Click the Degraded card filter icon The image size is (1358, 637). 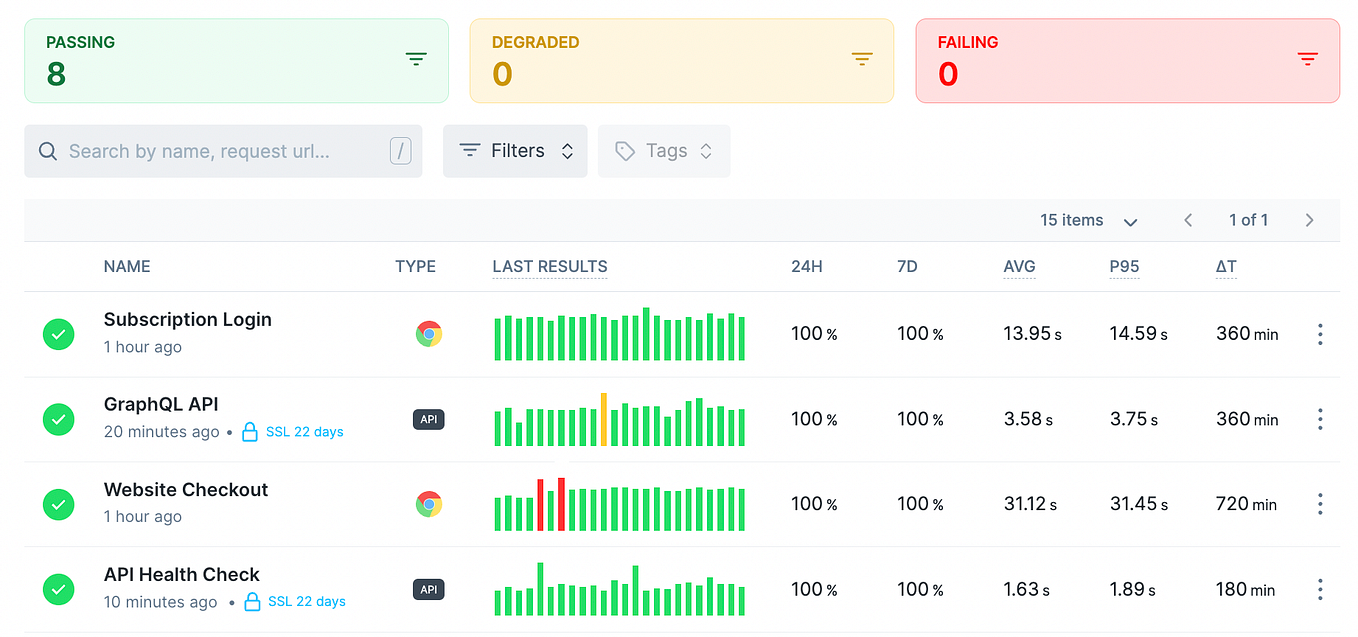[x=862, y=60]
